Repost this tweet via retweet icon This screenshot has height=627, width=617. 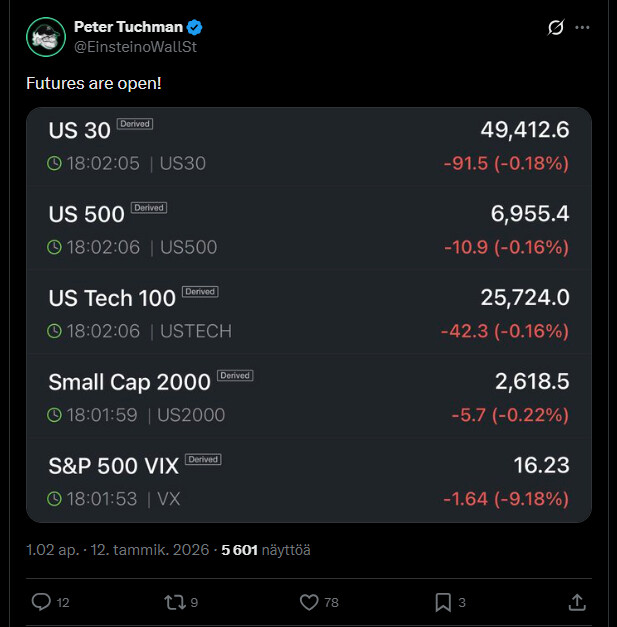click(176, 602)
